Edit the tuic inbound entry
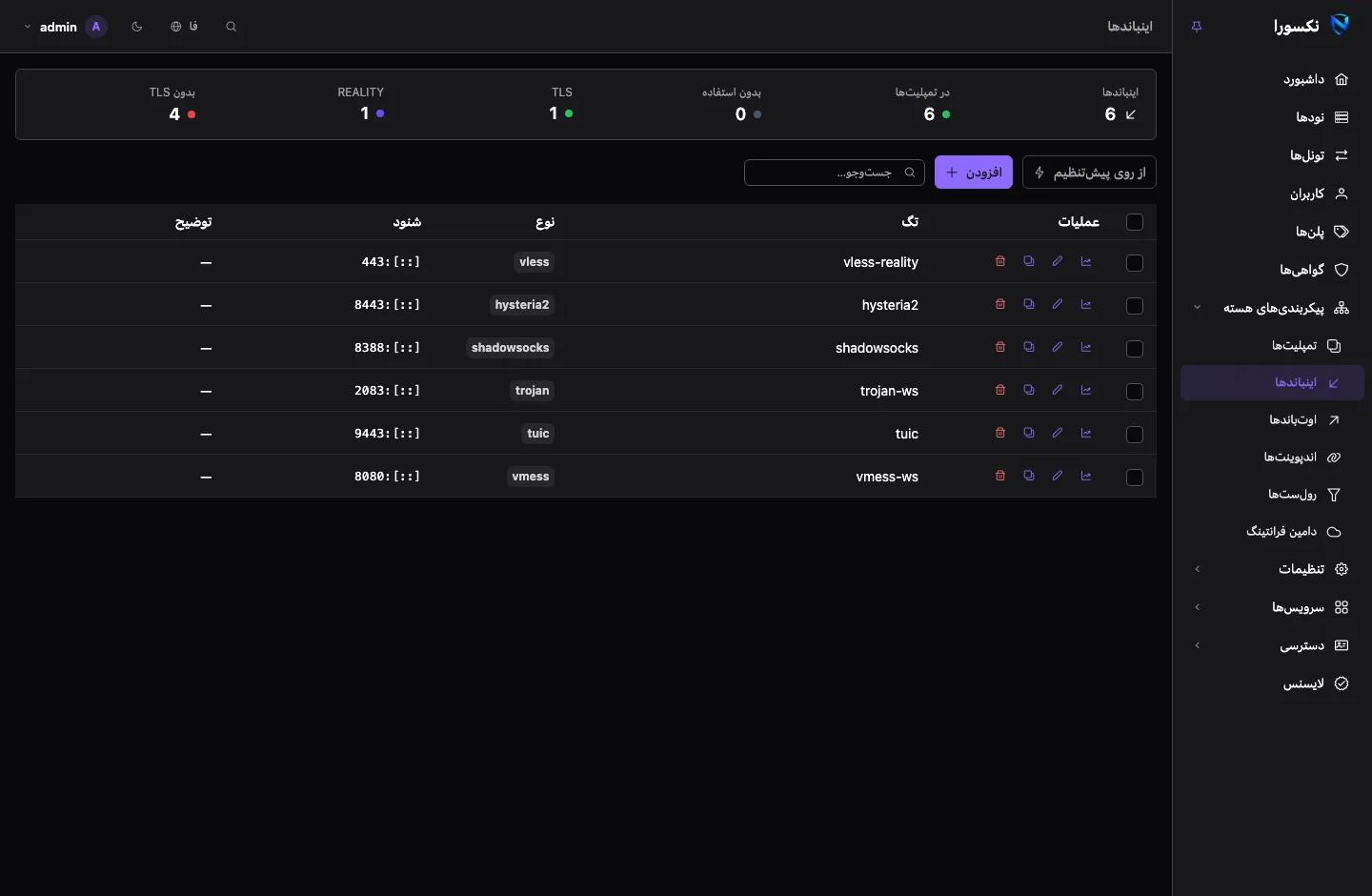This screenshot has height=896, width=1372. [1058, 433]
